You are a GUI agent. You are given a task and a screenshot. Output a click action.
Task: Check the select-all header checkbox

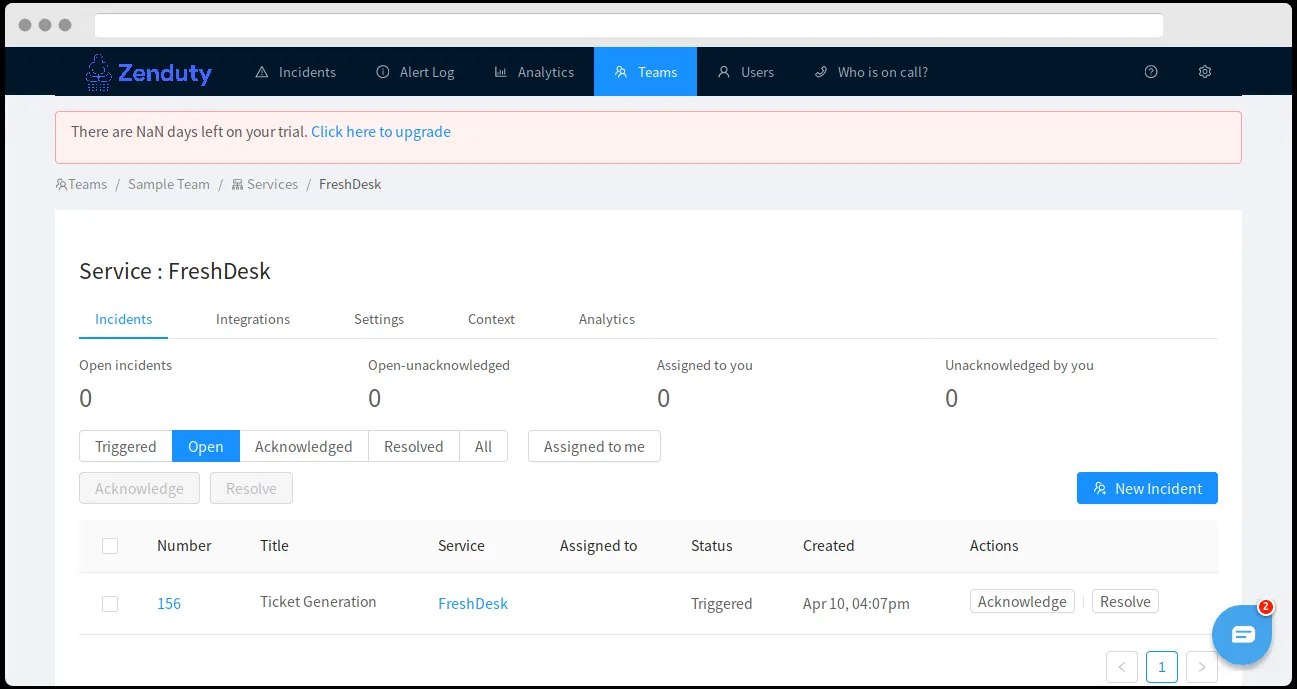pos(110,546)
